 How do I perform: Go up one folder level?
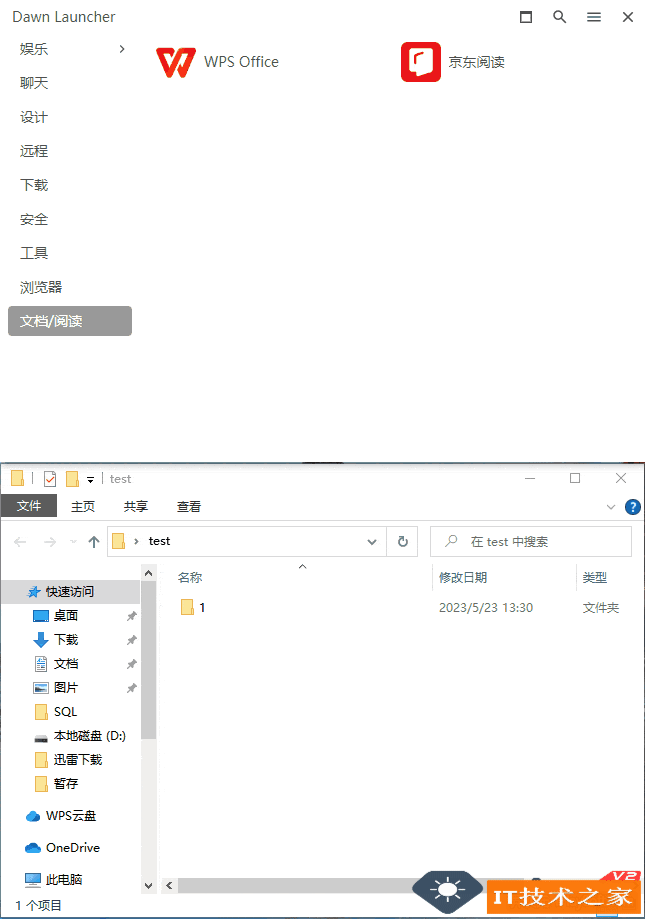[94, 542]
